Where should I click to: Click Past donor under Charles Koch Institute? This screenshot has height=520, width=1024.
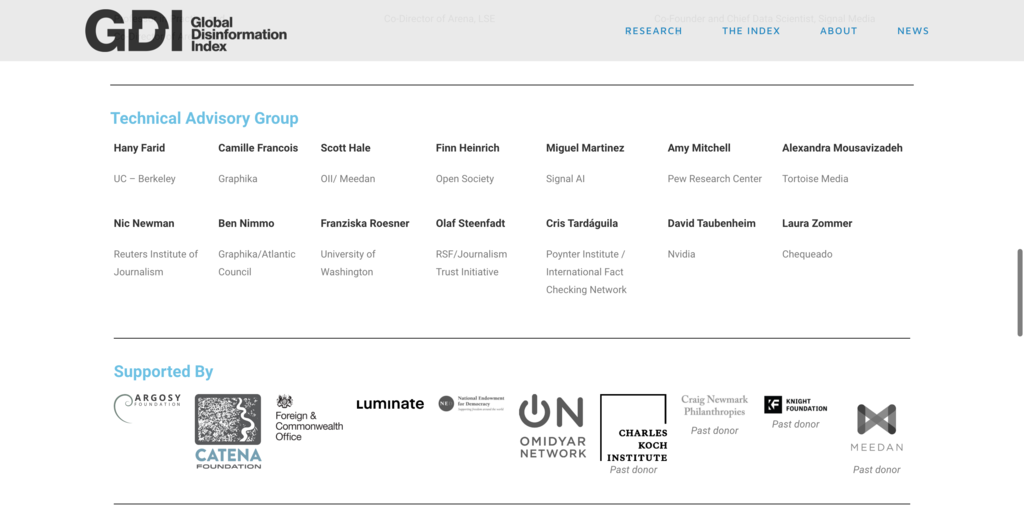pyautogui.click(x=633, y=470)
